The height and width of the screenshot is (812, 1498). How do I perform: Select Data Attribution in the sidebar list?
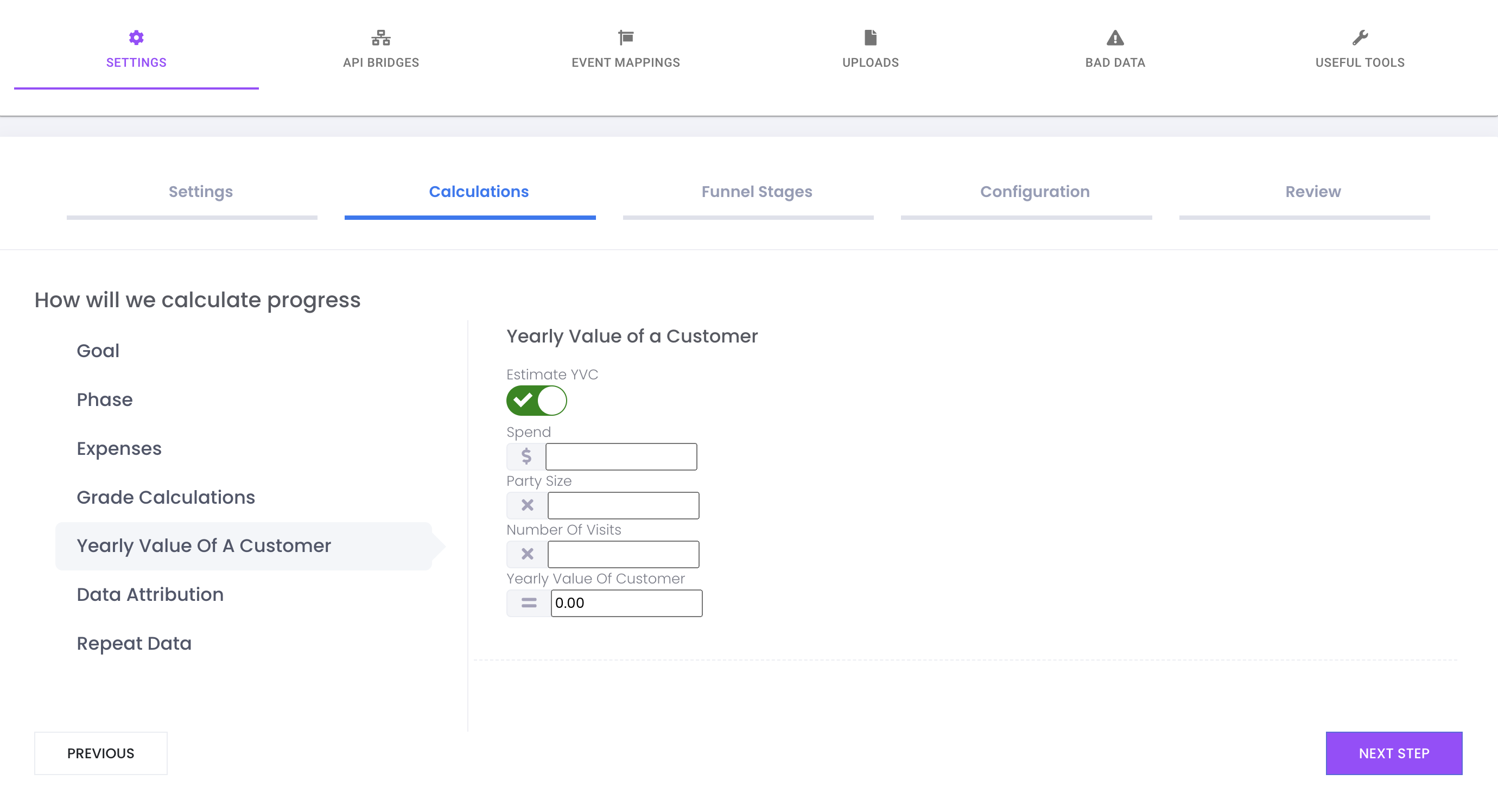(150, 594)
